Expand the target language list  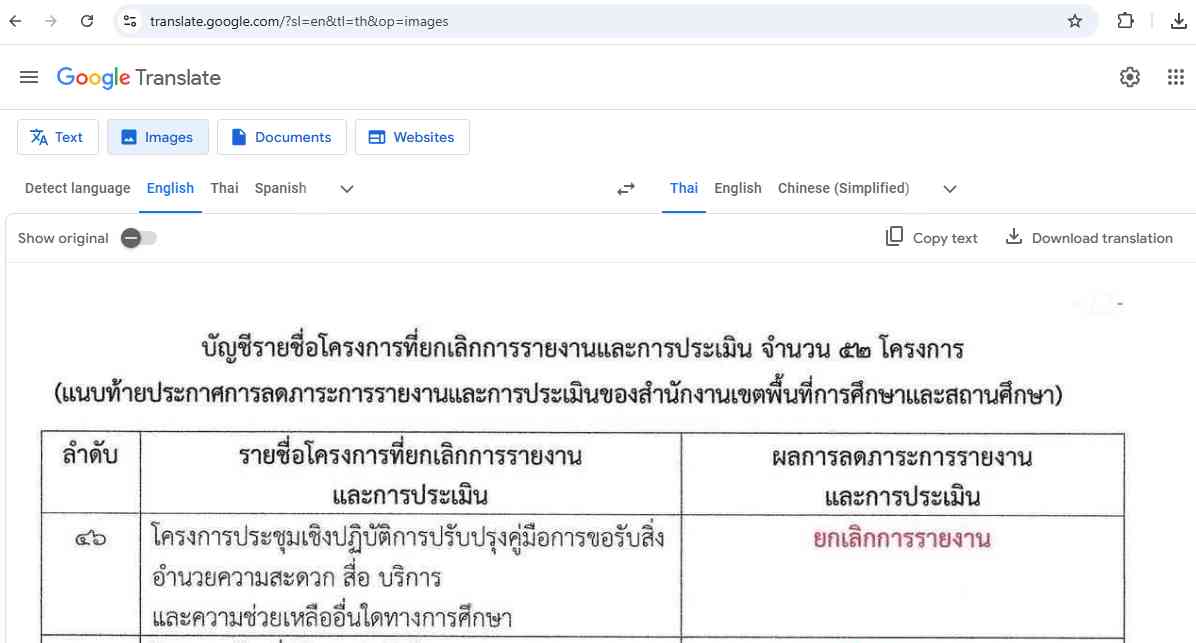click(x=950, y=189)
